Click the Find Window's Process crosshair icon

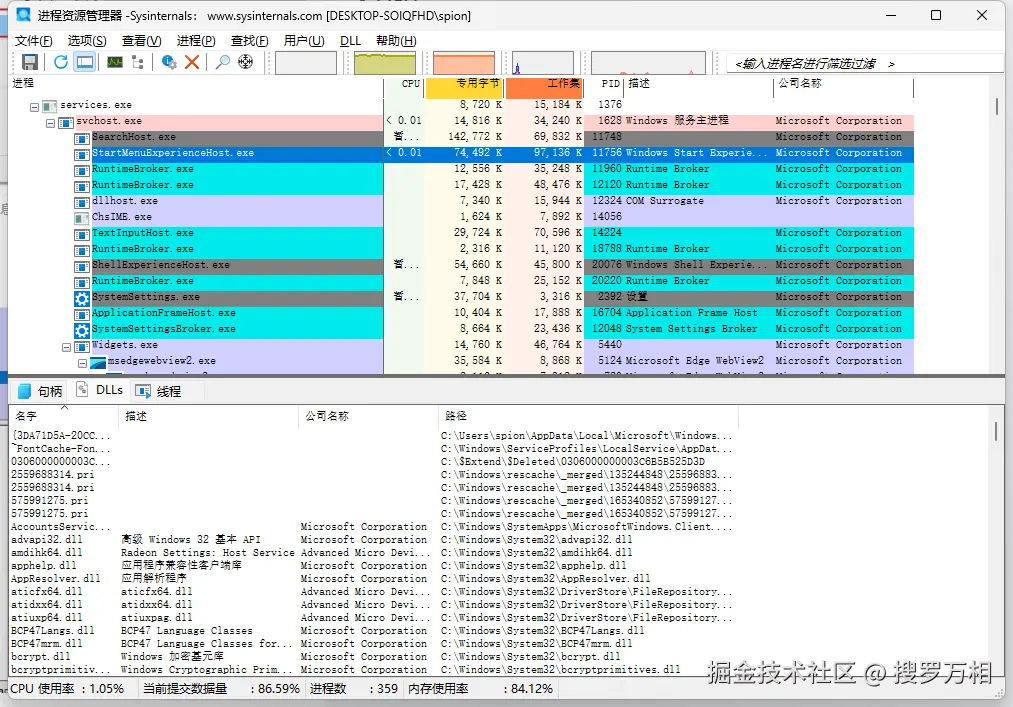pos(245,62)
